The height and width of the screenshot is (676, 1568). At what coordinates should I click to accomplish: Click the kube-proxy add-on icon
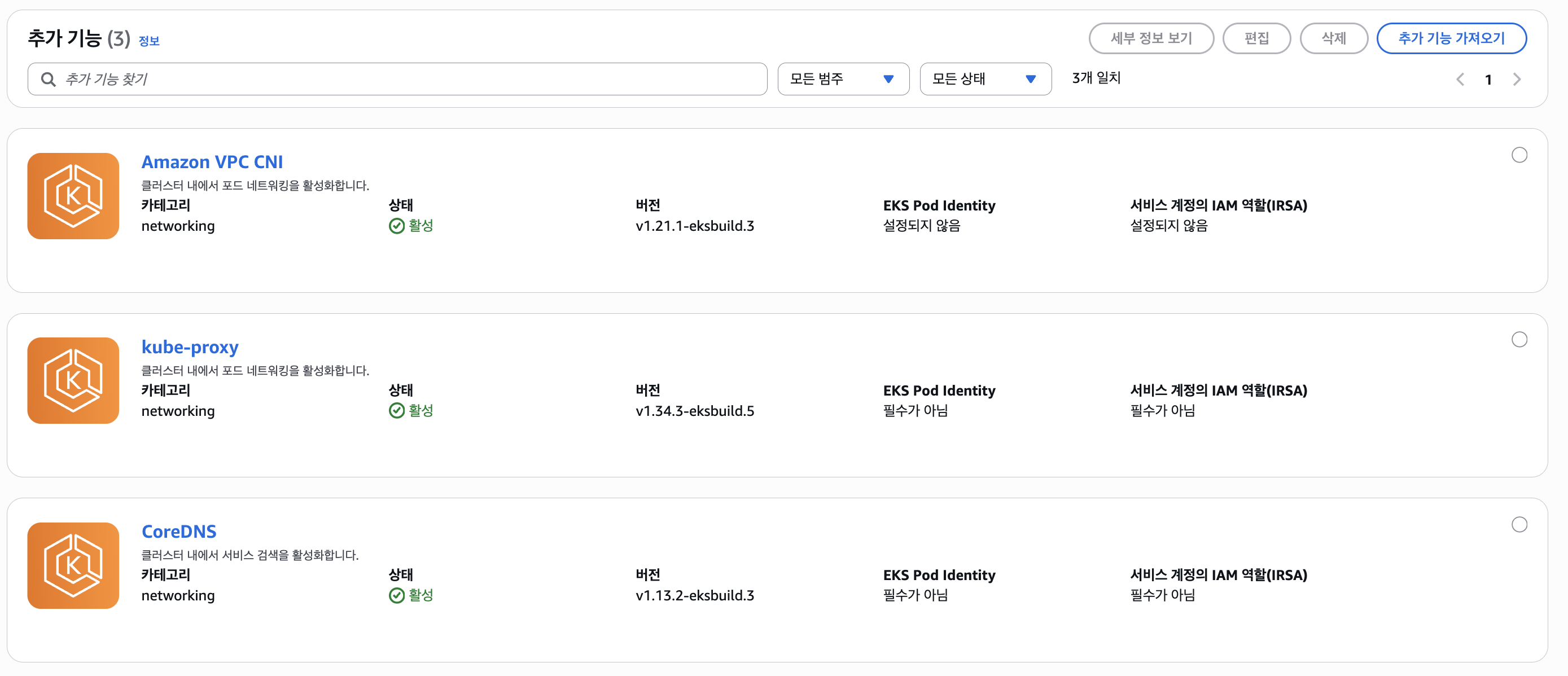(x=73, y=381)
